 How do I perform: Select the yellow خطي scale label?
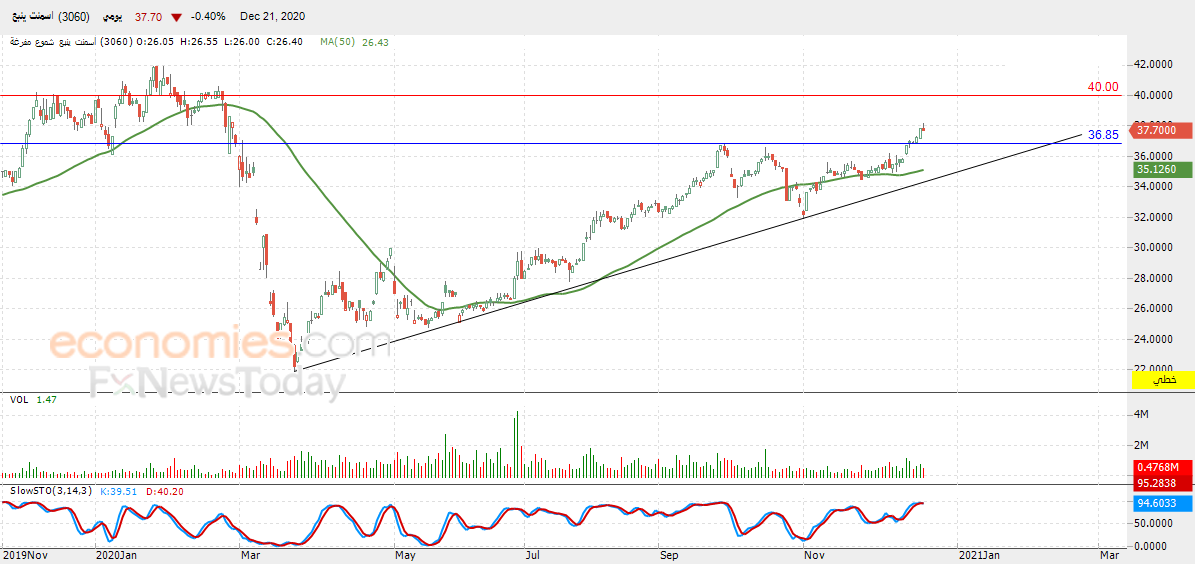(x=1163, y=379)
